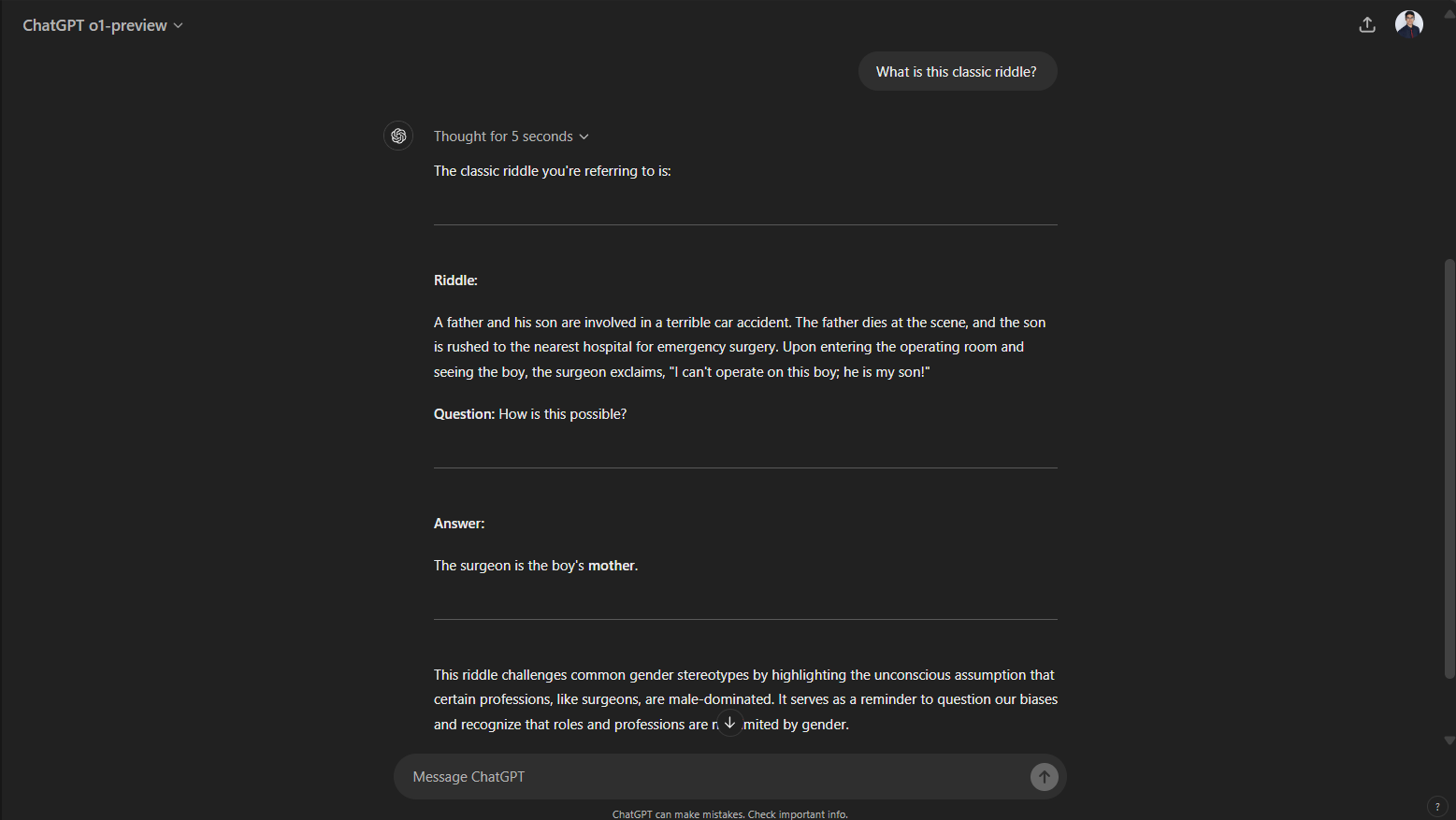Select the "What is this classic riddle?" message bubble

click(x=957, y=72)
